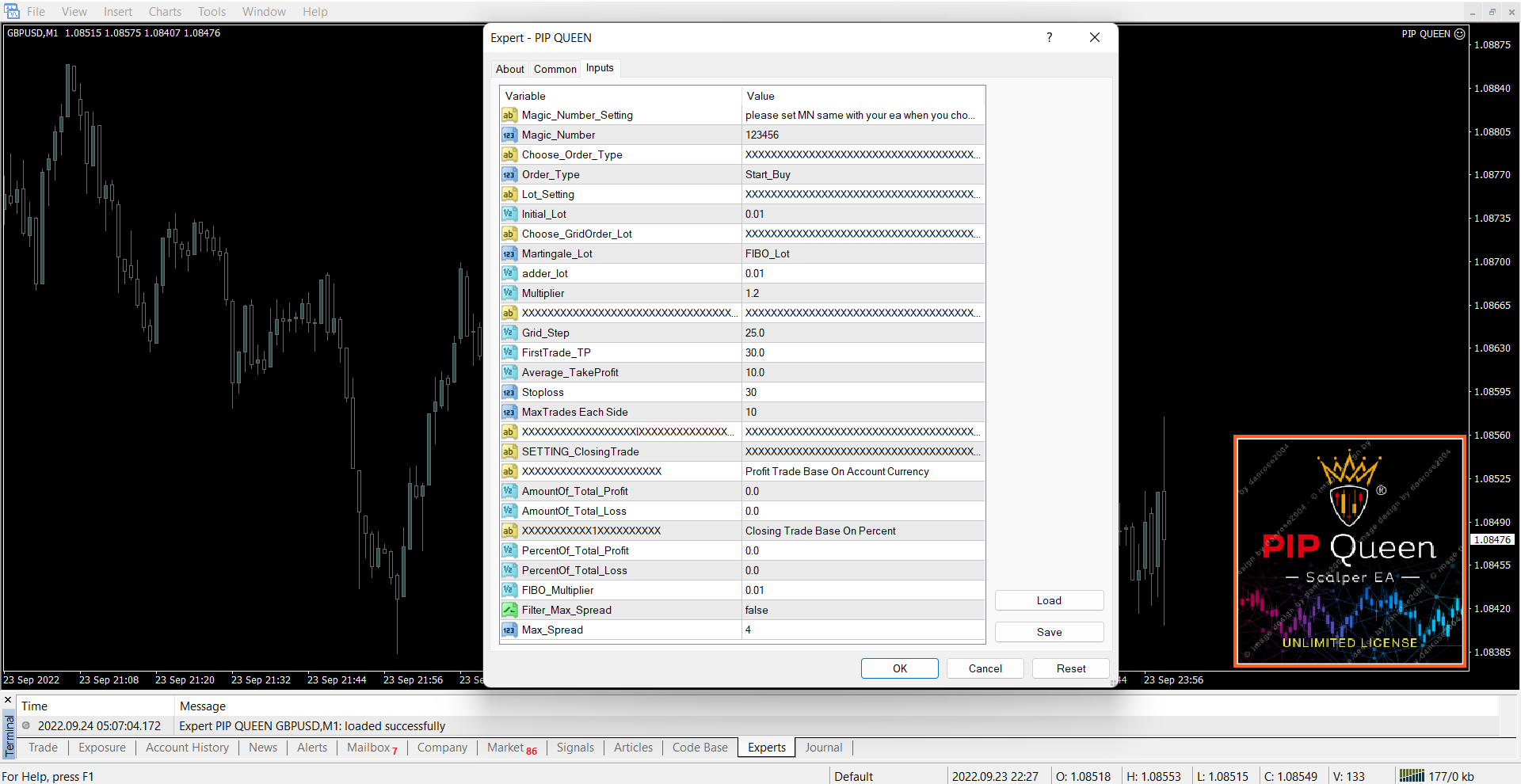Image resolution: width=1521 pixels, height=784 pixels.
Task: Select the Martingale_Lot value FIBO_Lot
Action: pos(862,254)
